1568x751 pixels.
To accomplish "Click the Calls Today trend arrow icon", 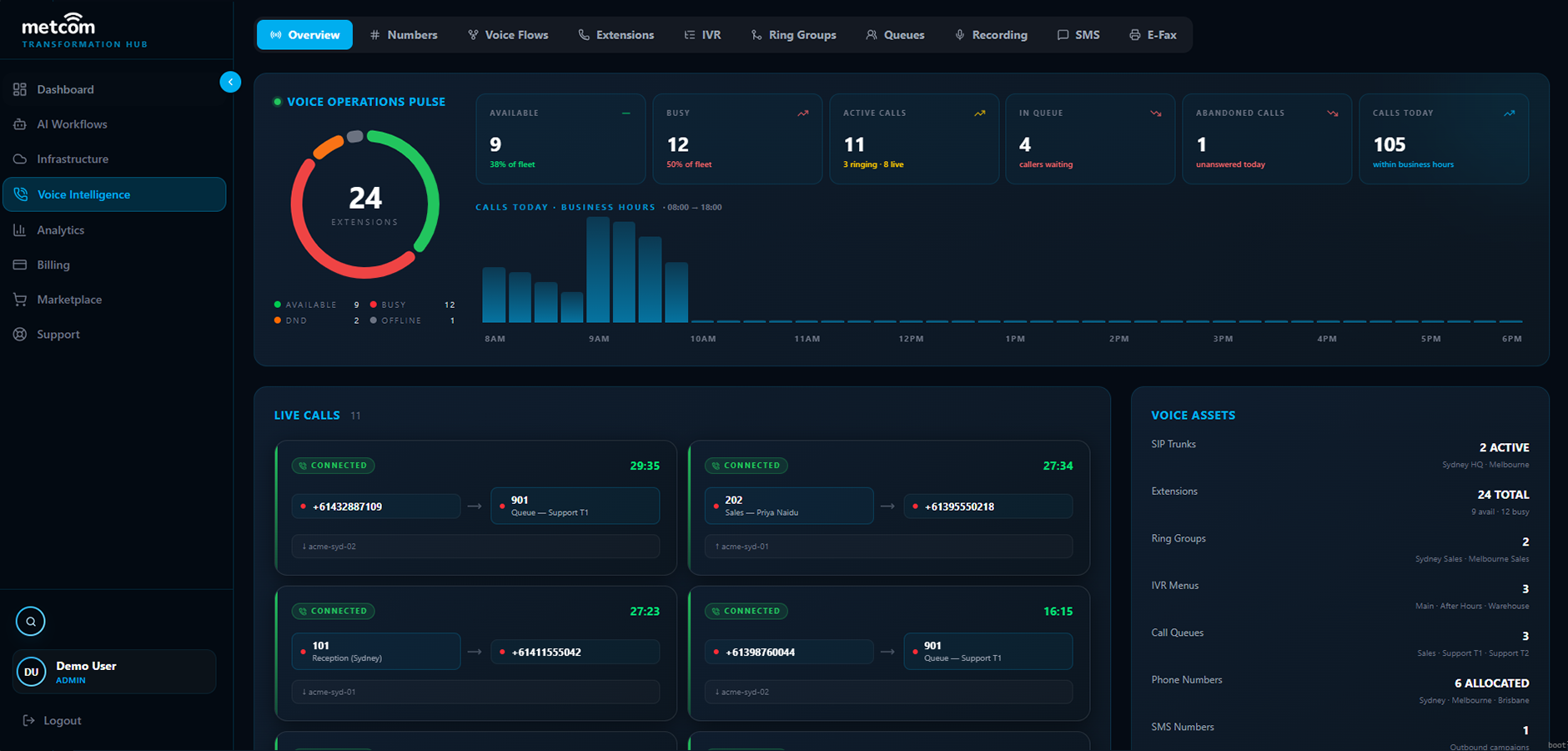I will click(1510, 113).
